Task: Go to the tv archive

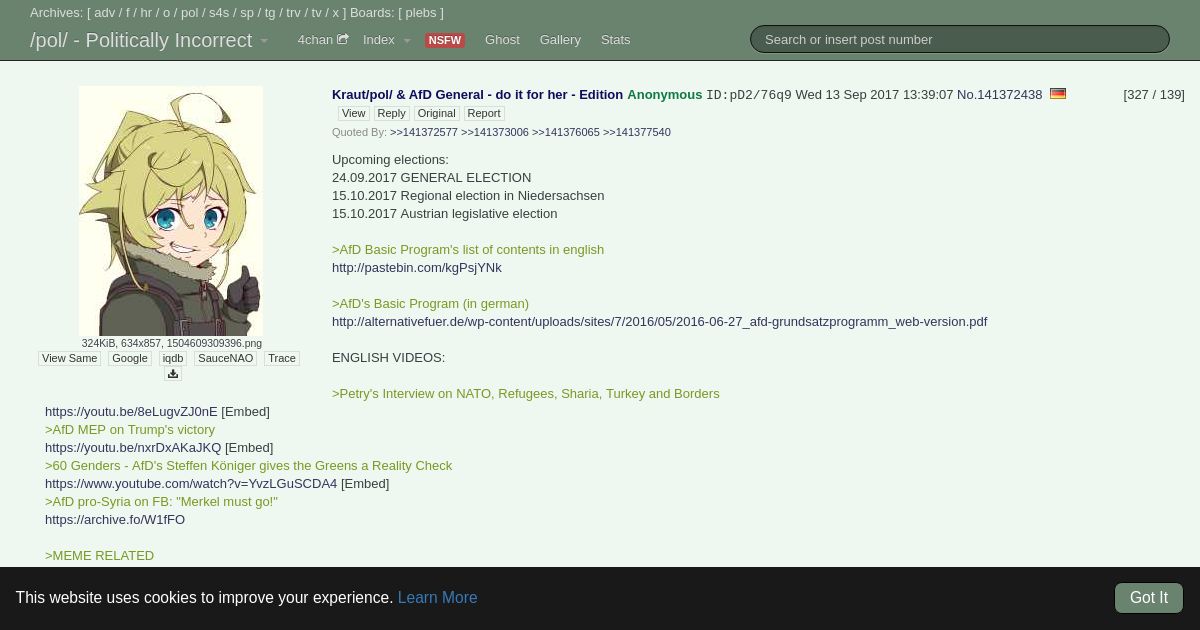Action: tap(316, 13)
